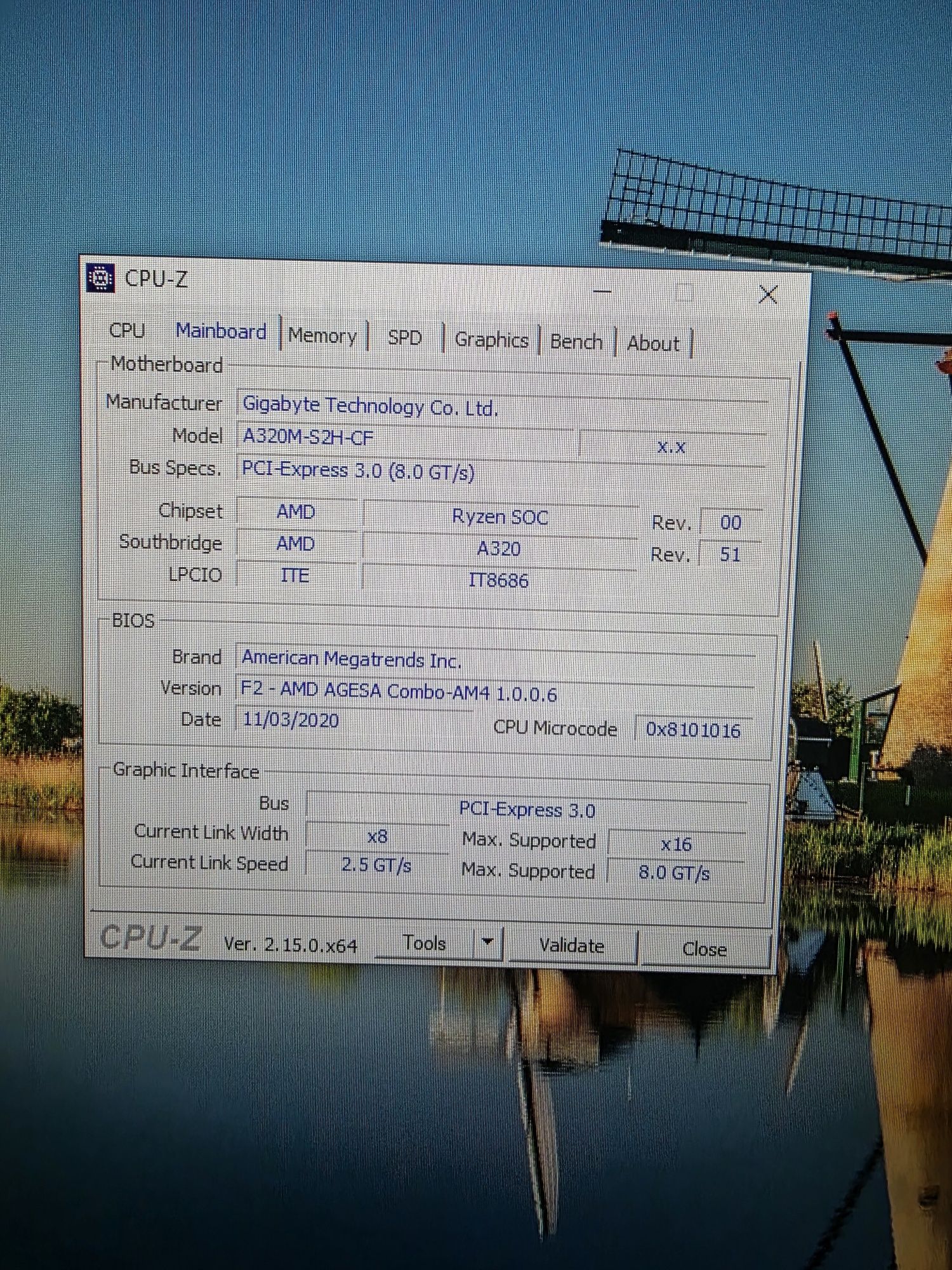The height and width of the screenshot is (1270, 952).
Task: Click the CPU-Z title bar icon
Action: [100, 278]
